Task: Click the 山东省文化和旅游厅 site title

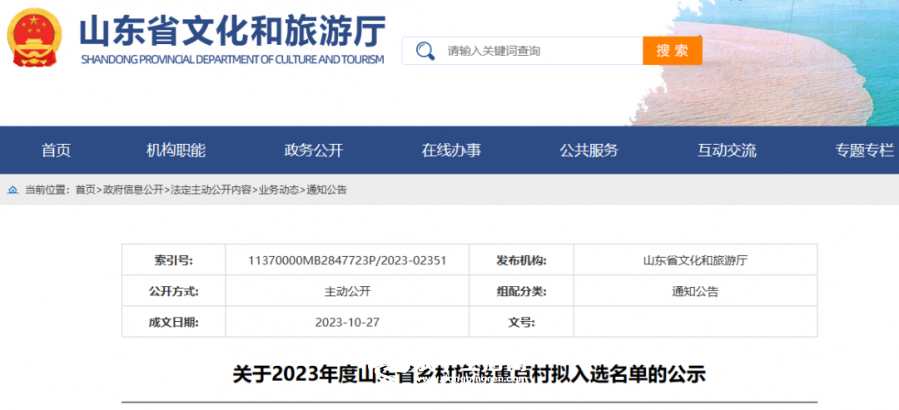Action: coord(231,32)
